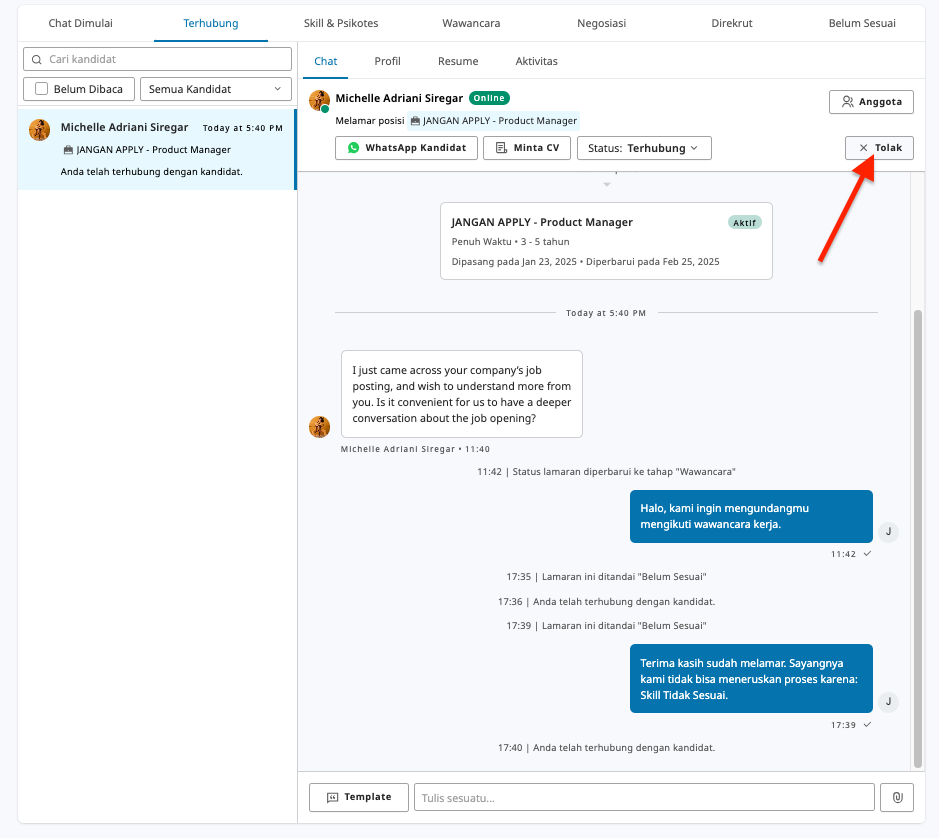Click the J sender avatar at 17:39
Viewport: 939px width, 838px height.
[888, 701]
